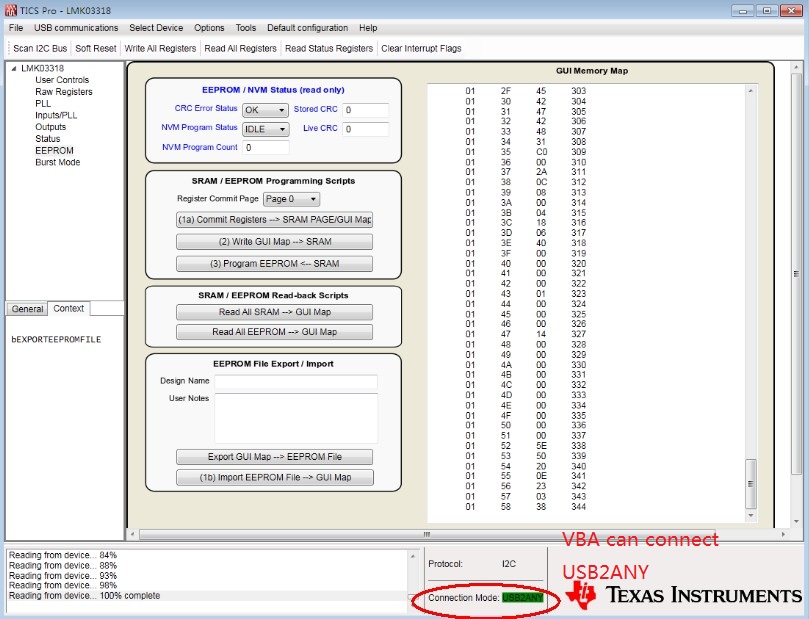Click the GUI Memory Map scrollbar thumb
The height and width of the screenshot is (619, 809).
click(x=751, y=484)
